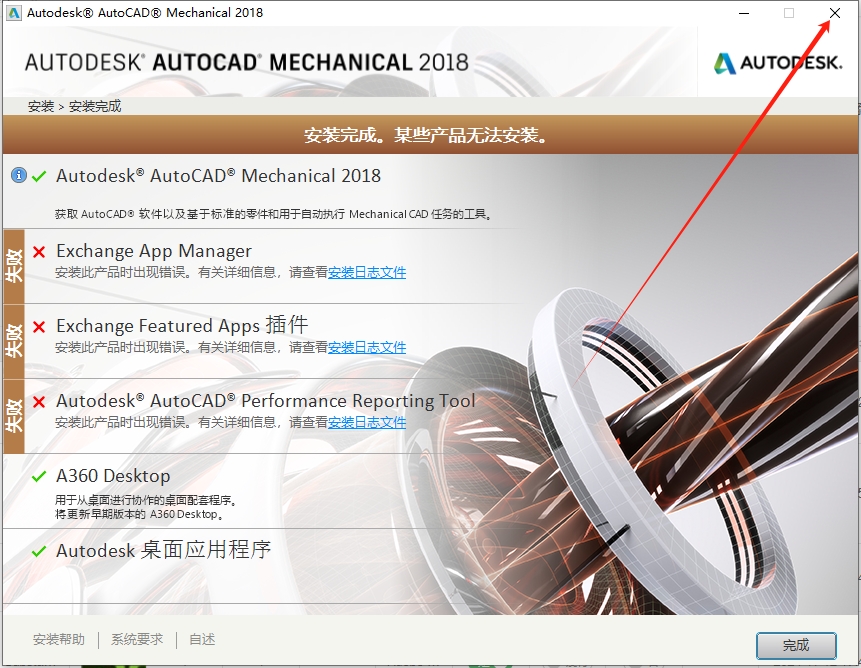This screenshot has height=668, width=861.
Task: Click the description starting with 获取 AutoCAD® 软件
Action: (x=273, y=214)
